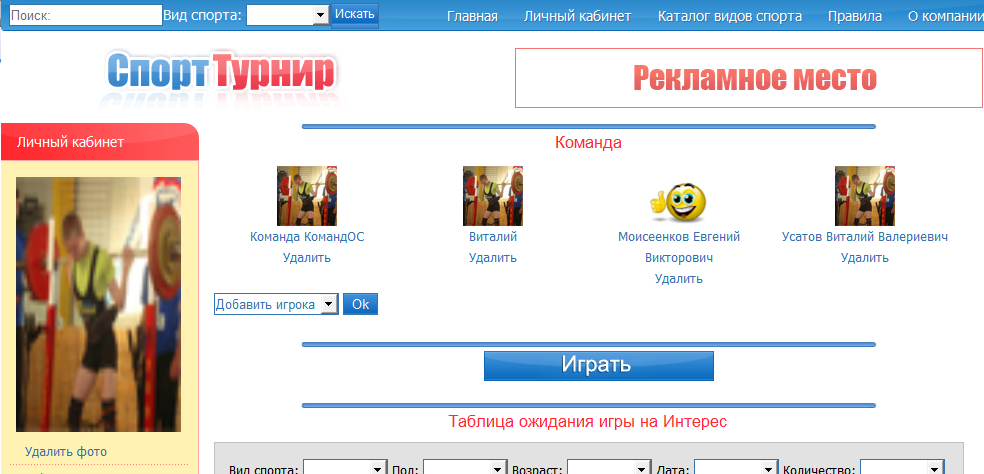Open the Виталий player link
The image size is (984, 474).
493,237
